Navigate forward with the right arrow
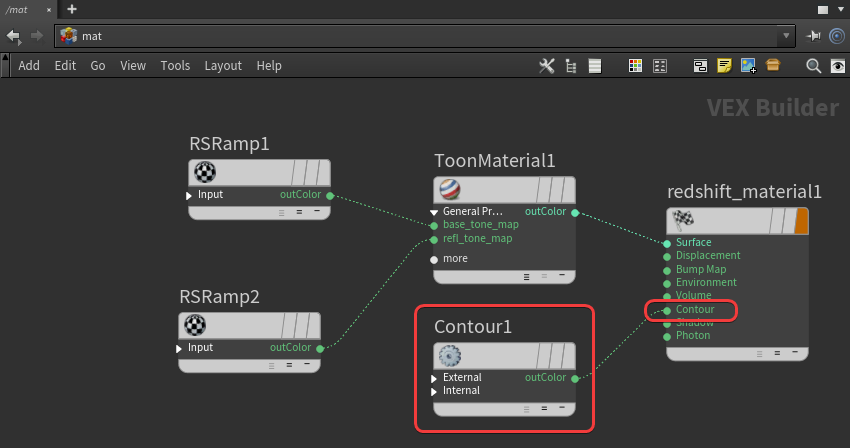850x448 pixels. click(x=37, y=36)
